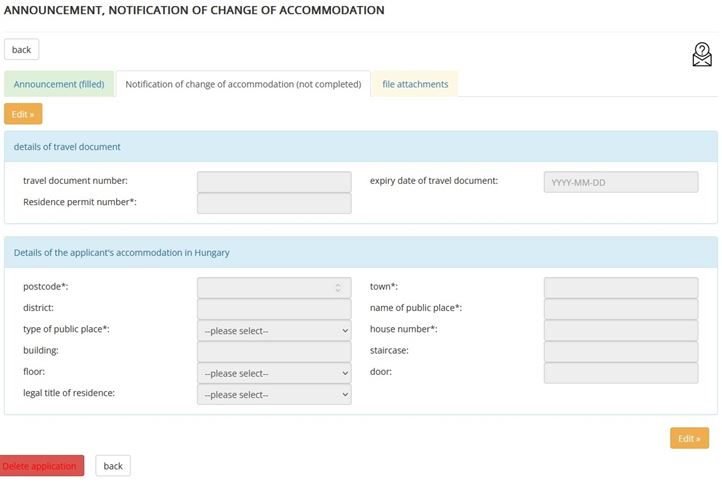Focus the name of public place field

click(621, 309)
